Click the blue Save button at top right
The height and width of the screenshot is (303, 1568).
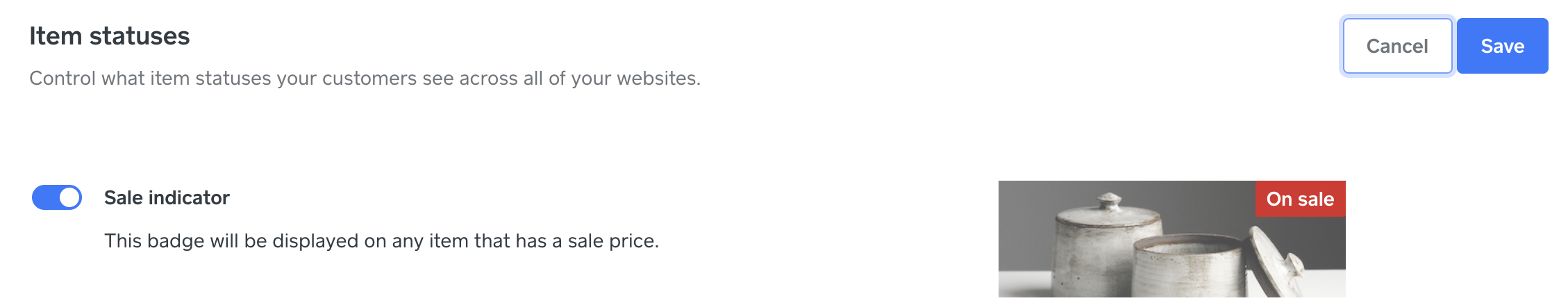1502,46
